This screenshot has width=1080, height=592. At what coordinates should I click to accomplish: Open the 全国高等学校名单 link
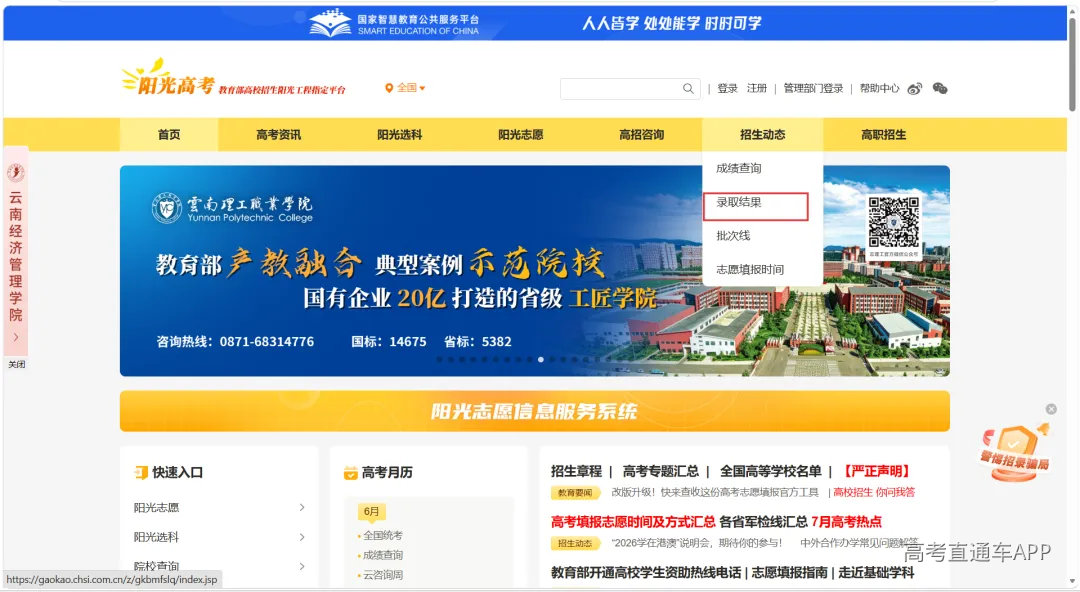point(771,471)
